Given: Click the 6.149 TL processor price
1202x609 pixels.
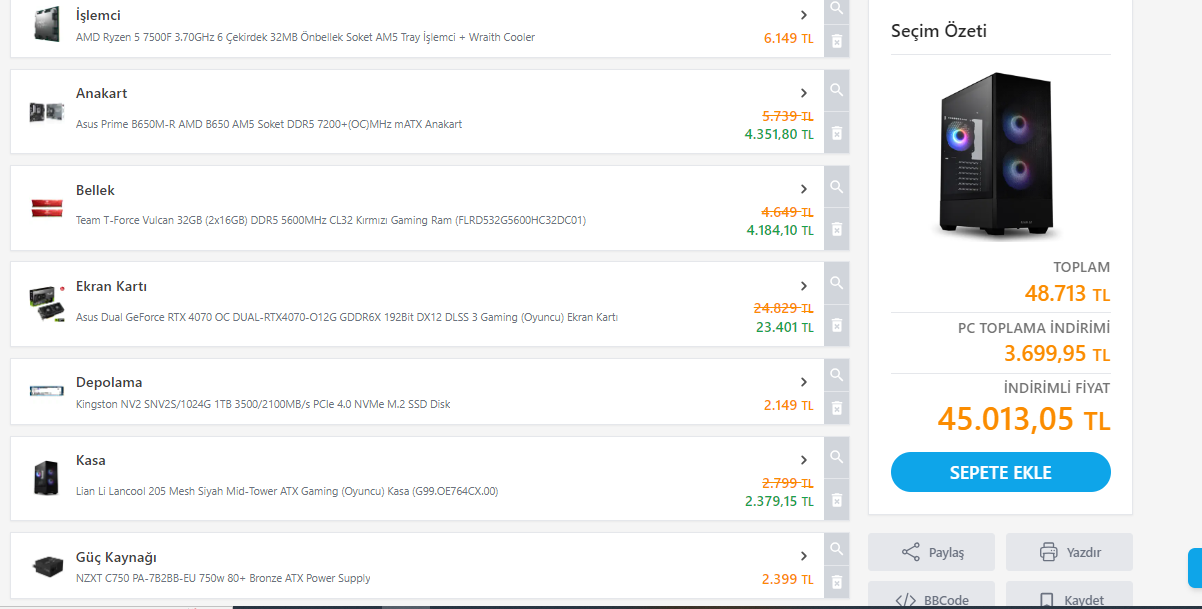Looking at the screenshot, I should tap(788, 38).
